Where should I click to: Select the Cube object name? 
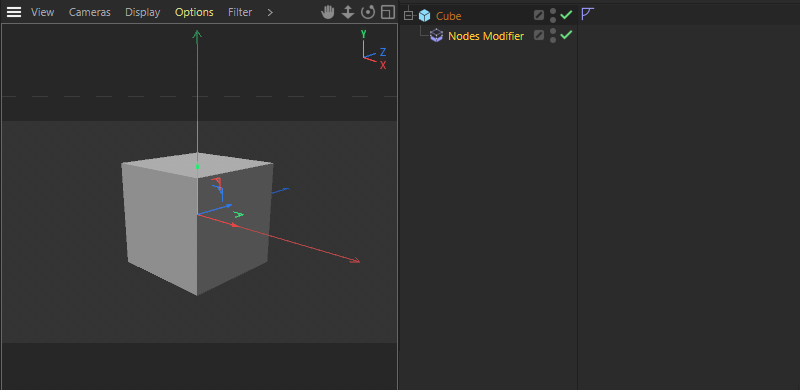coord(448,16)
